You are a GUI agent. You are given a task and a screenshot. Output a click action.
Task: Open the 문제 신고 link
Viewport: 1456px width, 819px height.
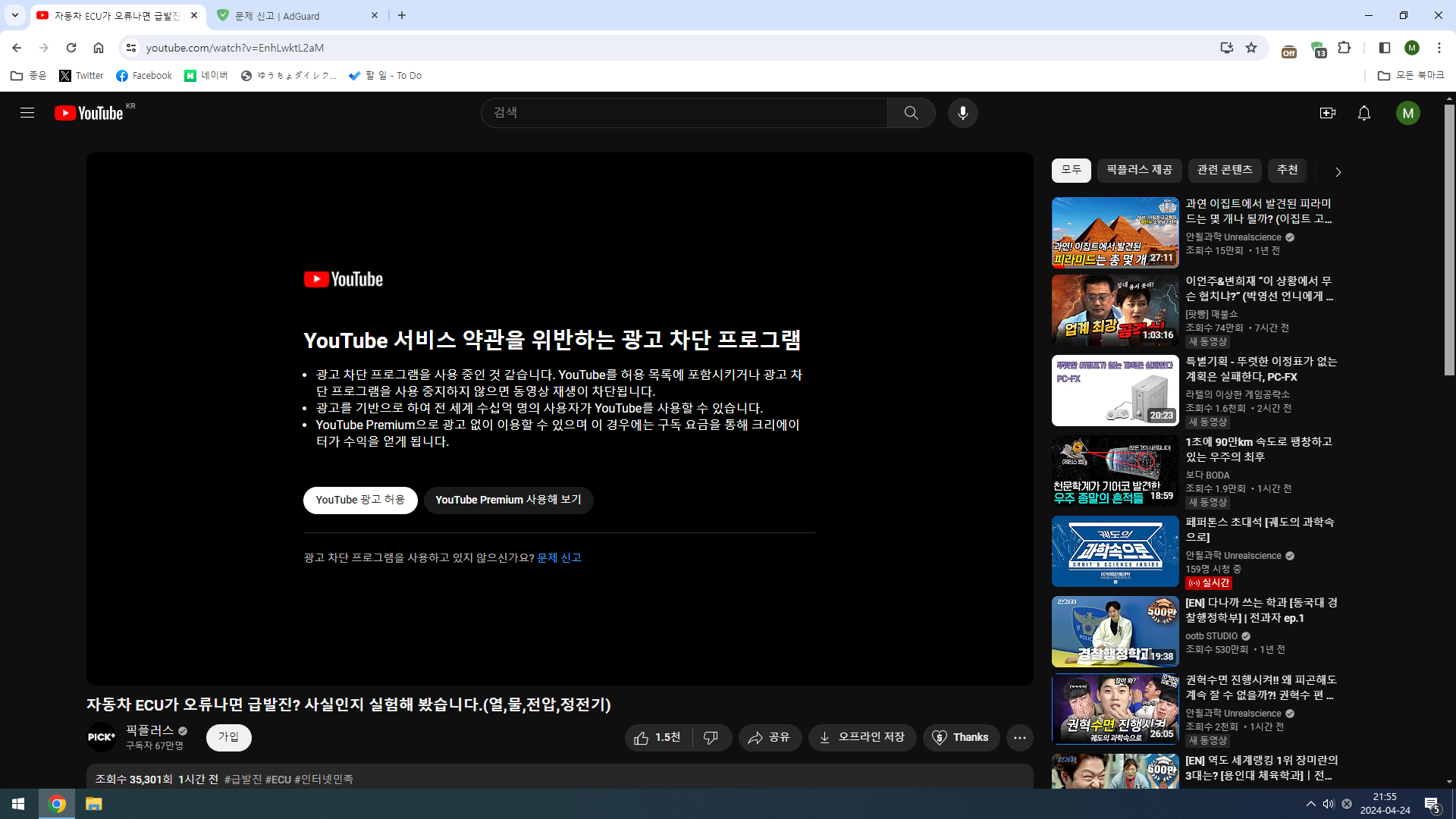558,557
